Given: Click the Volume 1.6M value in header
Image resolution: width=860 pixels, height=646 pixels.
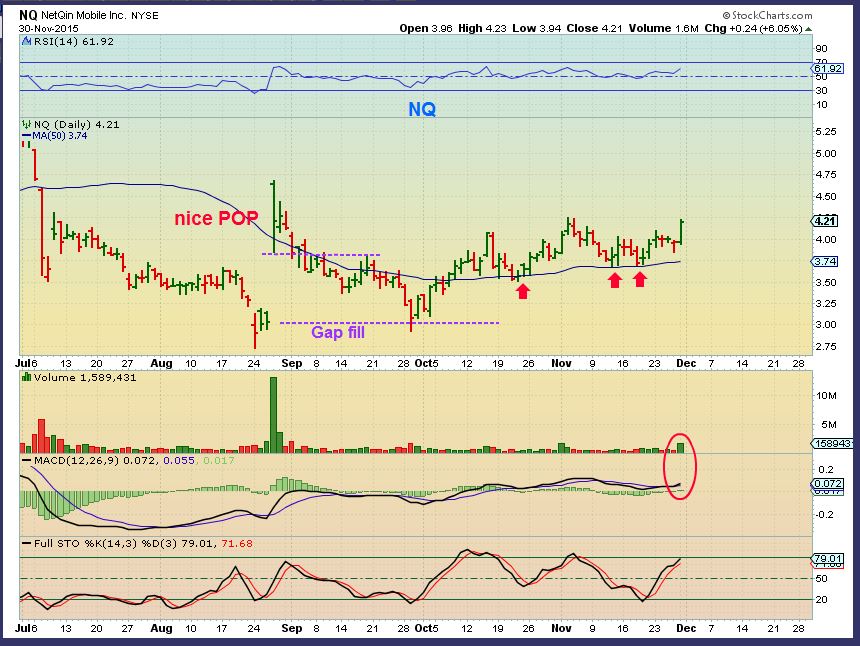Looking at the screenshot, I should (663, 29).
